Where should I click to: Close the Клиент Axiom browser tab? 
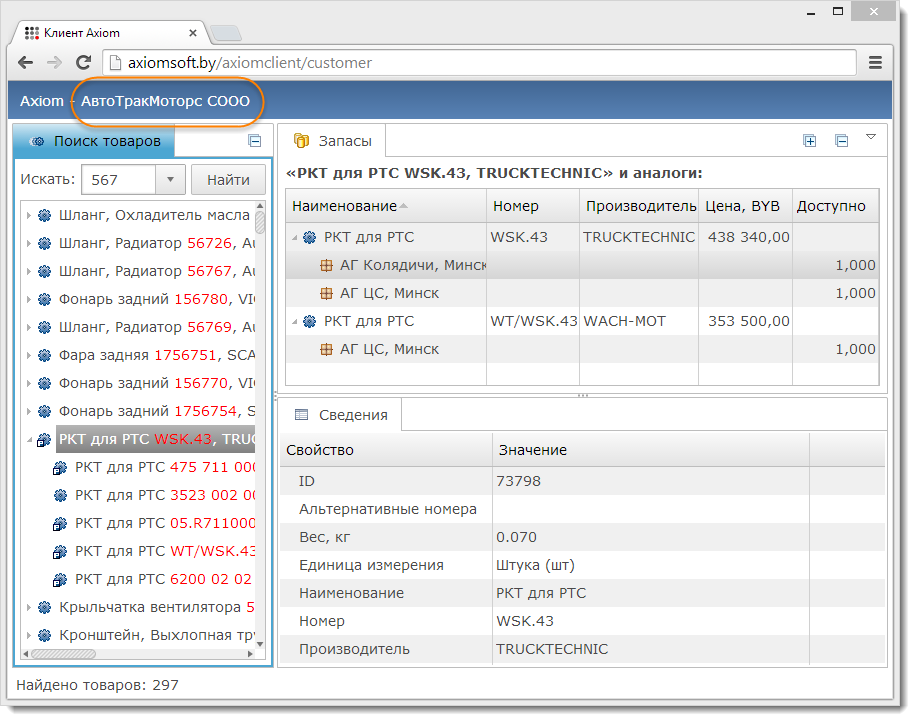[193, 33]
